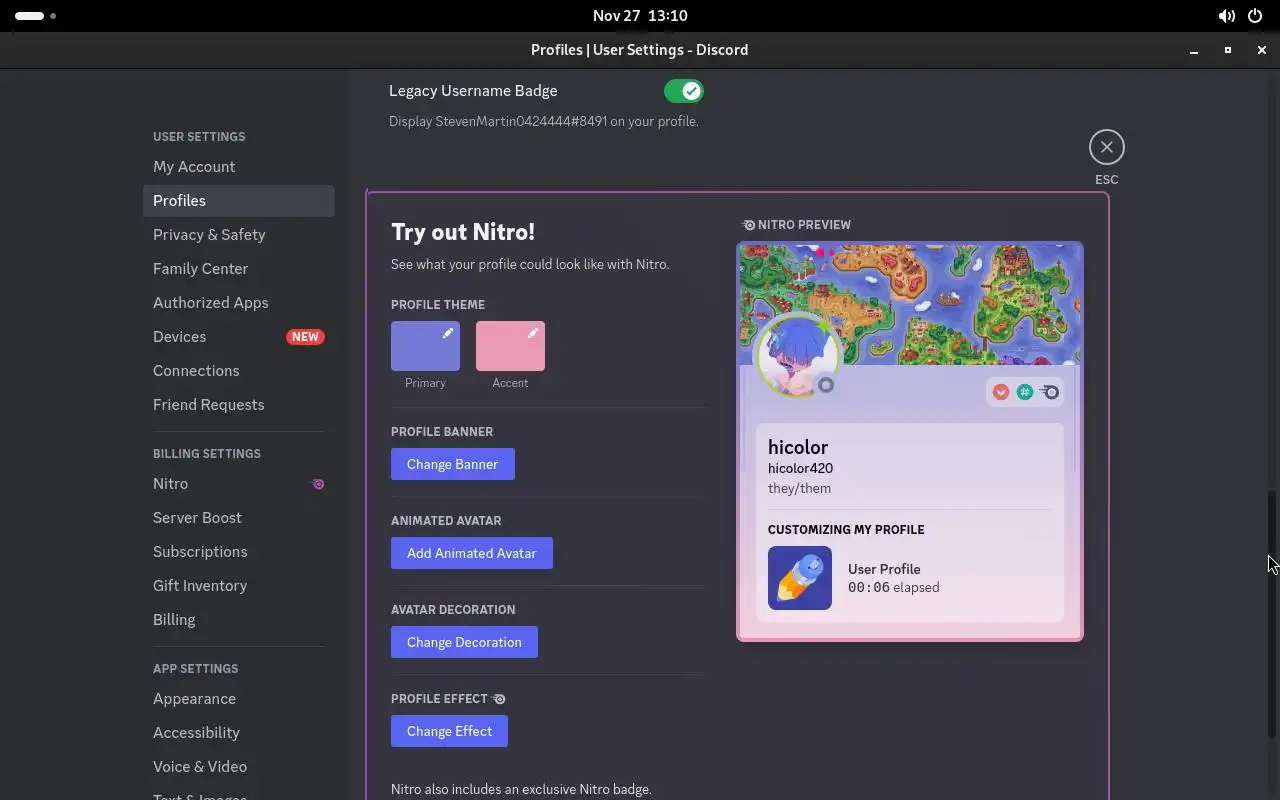
Task: Click the 00:06 elapsed timer text
Action: pos(893,588)
